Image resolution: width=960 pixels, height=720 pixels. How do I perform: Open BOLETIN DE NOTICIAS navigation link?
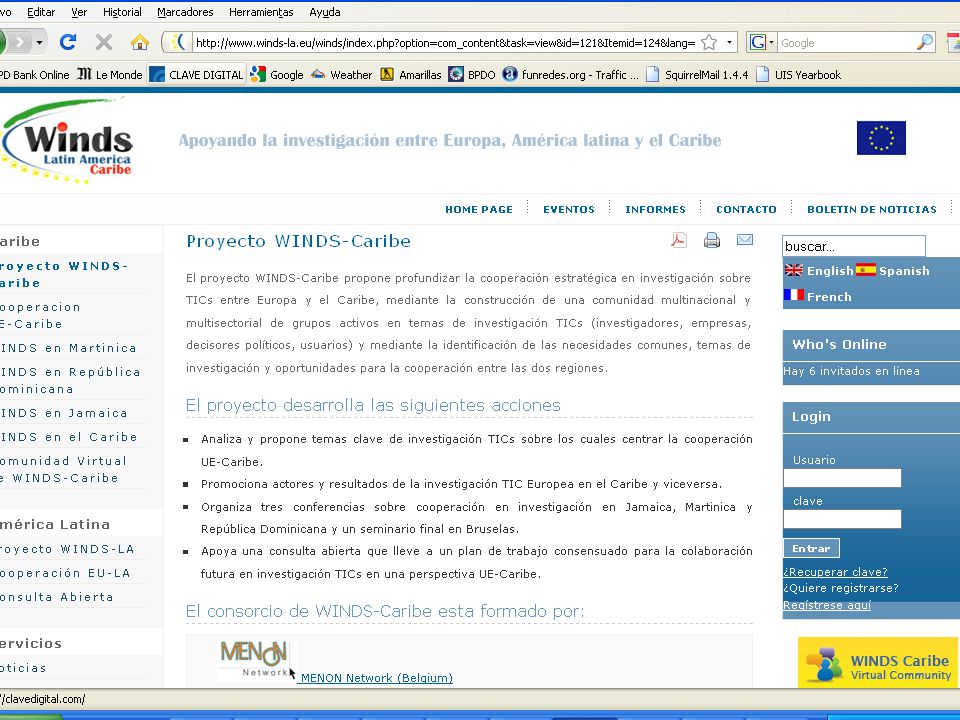click(x=872, y=209)
